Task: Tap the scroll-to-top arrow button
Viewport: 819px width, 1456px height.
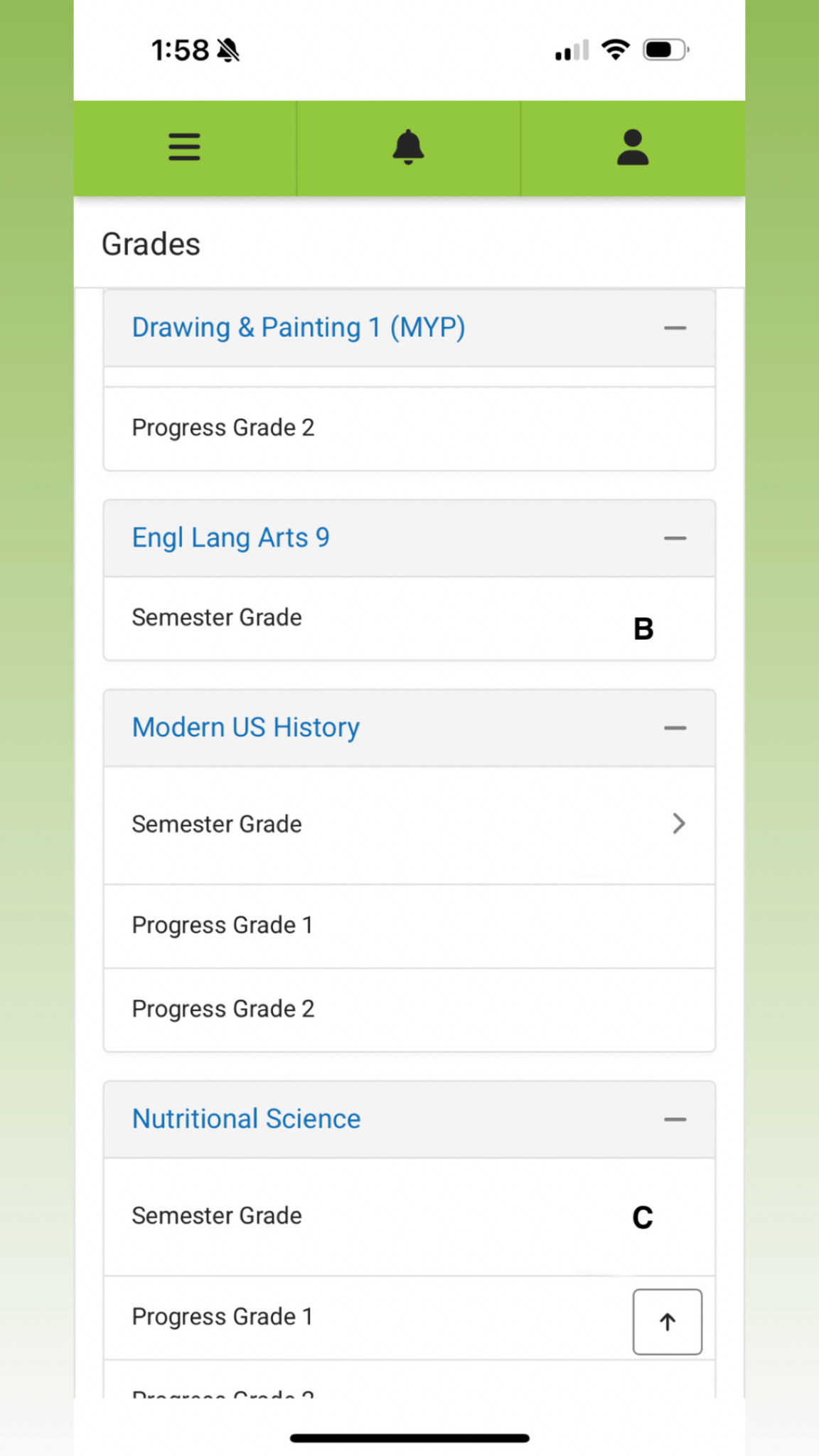Action: (x=667, y=1322)
